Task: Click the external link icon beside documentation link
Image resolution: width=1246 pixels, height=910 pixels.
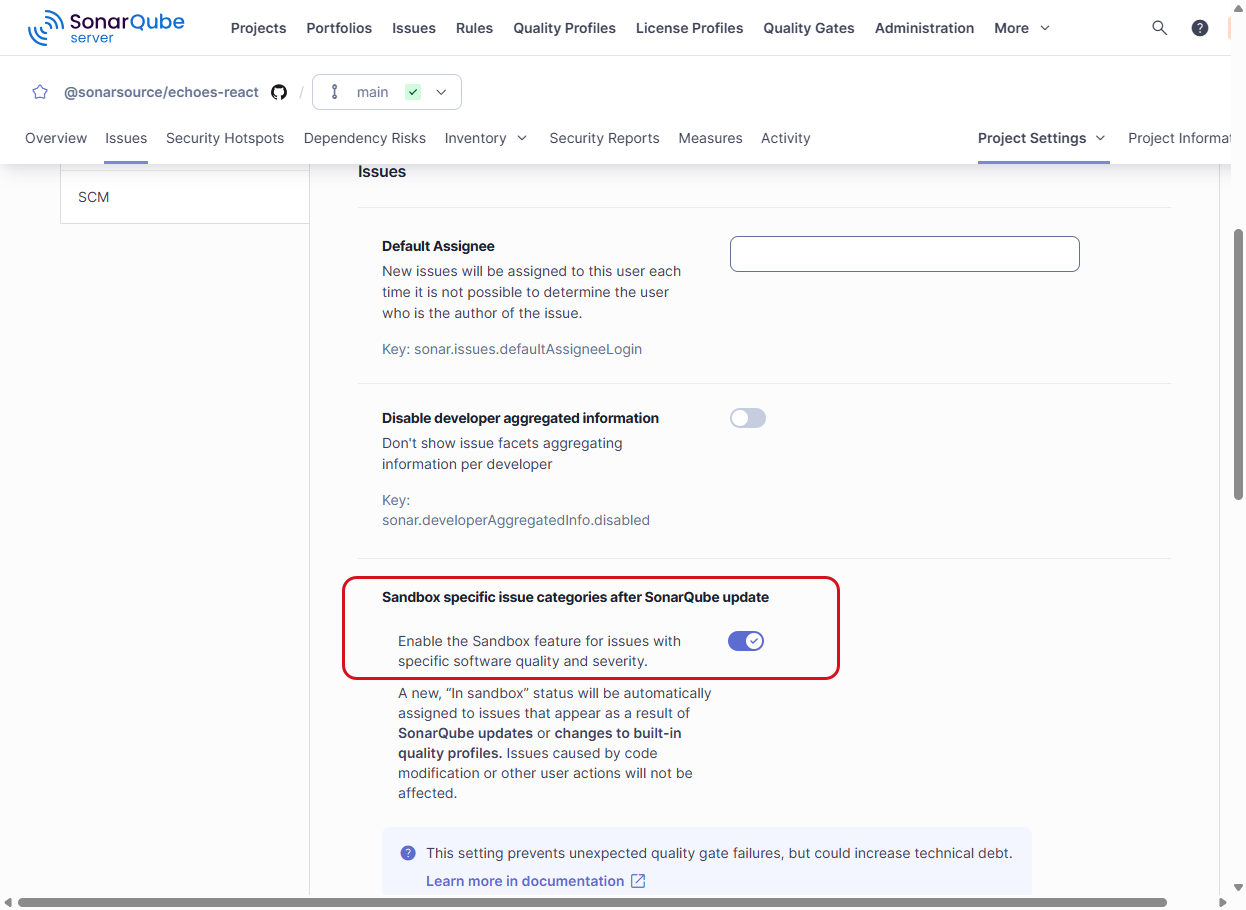Action: [x=637, y=881]
